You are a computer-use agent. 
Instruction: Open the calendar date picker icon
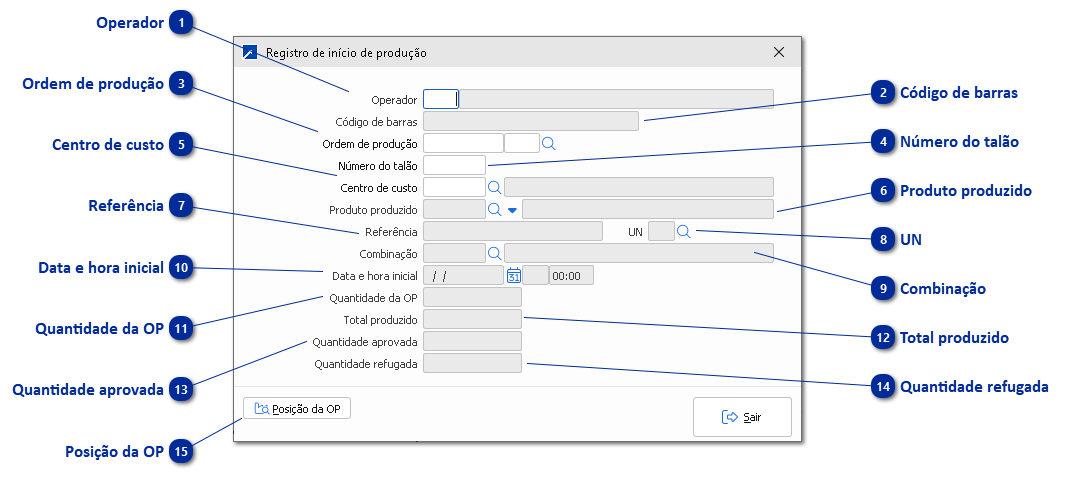pos(513,275)
